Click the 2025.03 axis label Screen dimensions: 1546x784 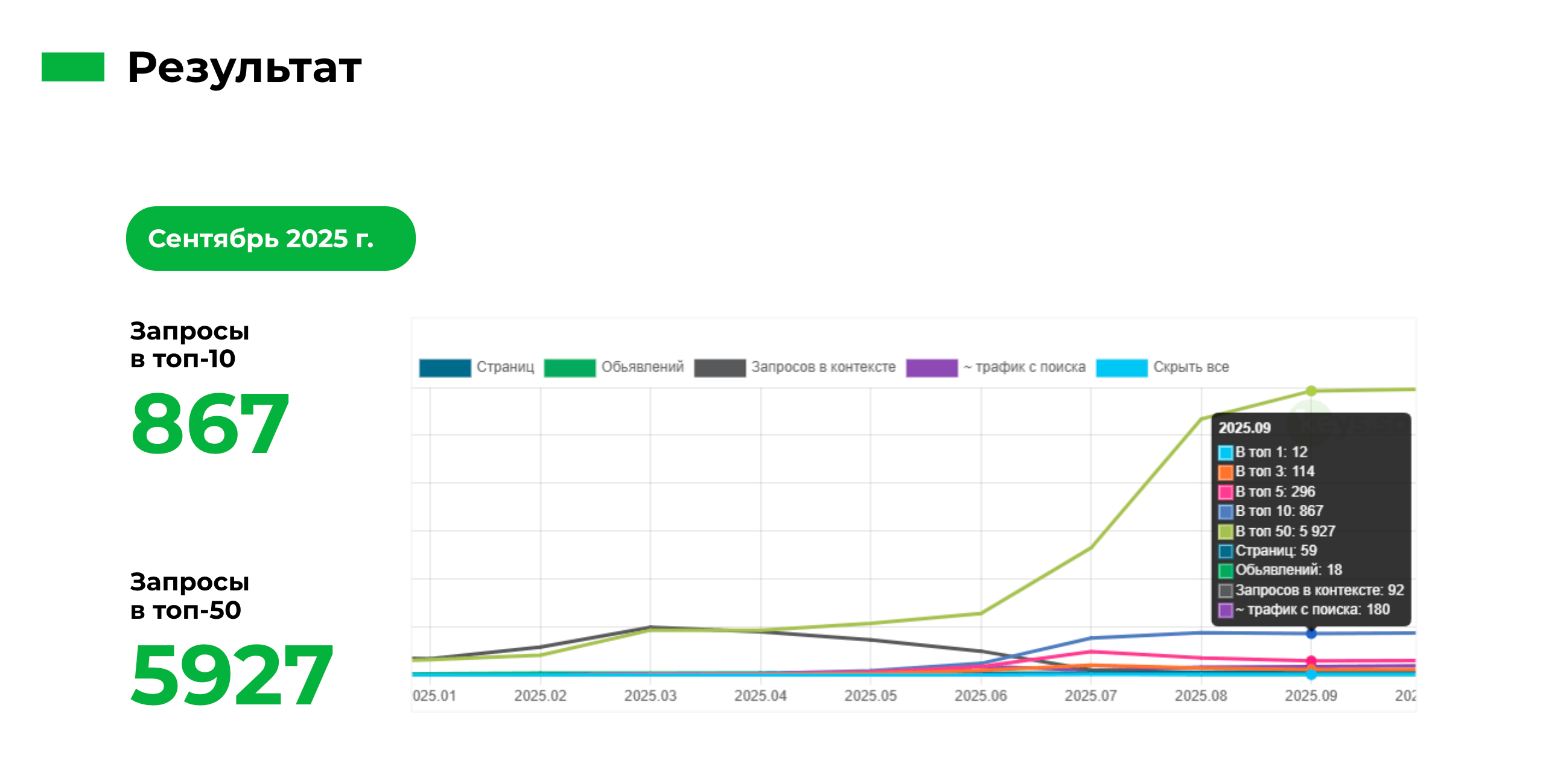click(x=650, y=695)
